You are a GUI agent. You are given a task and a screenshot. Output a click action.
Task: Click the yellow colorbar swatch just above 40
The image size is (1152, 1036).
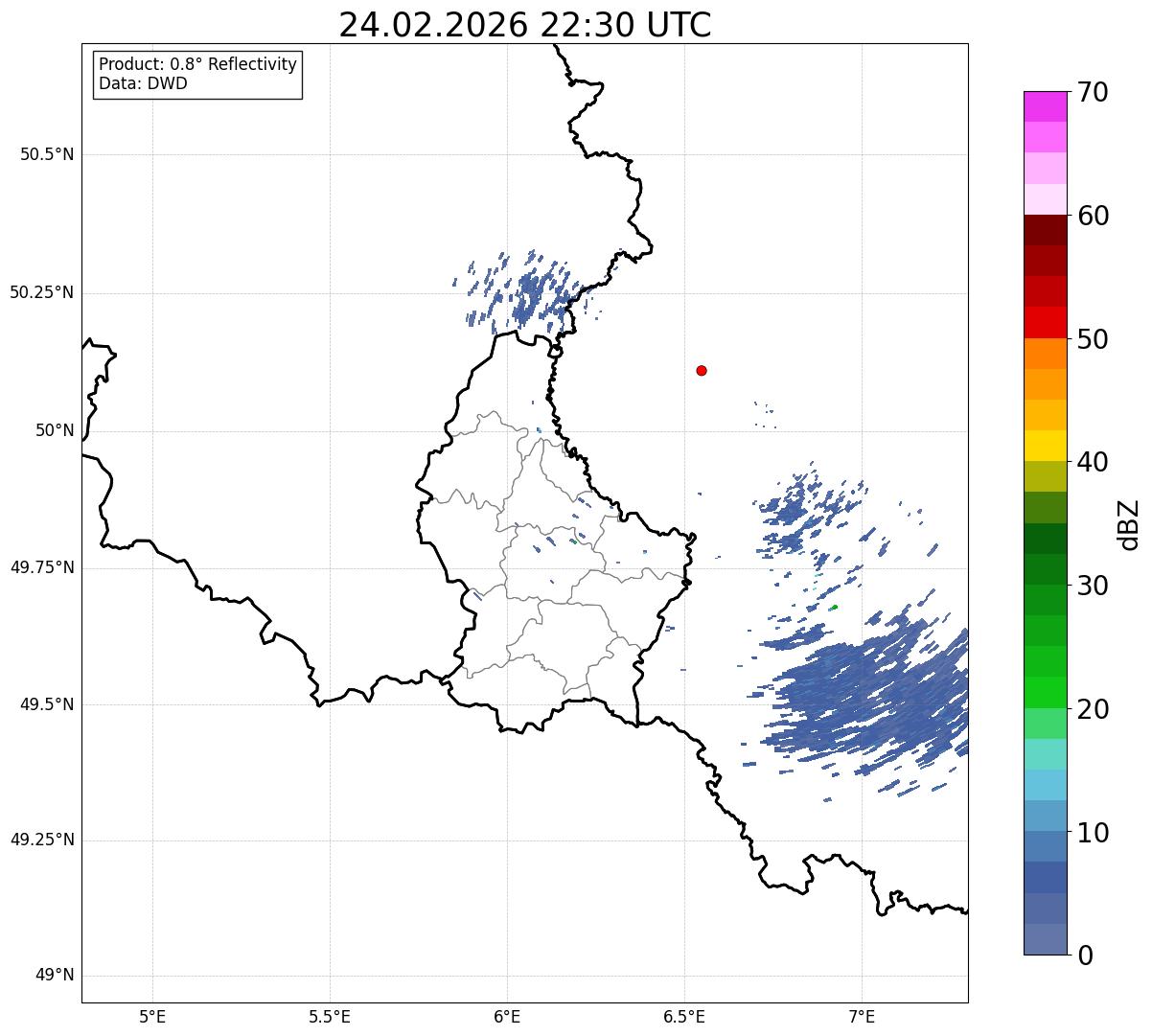pos(1045,446)
